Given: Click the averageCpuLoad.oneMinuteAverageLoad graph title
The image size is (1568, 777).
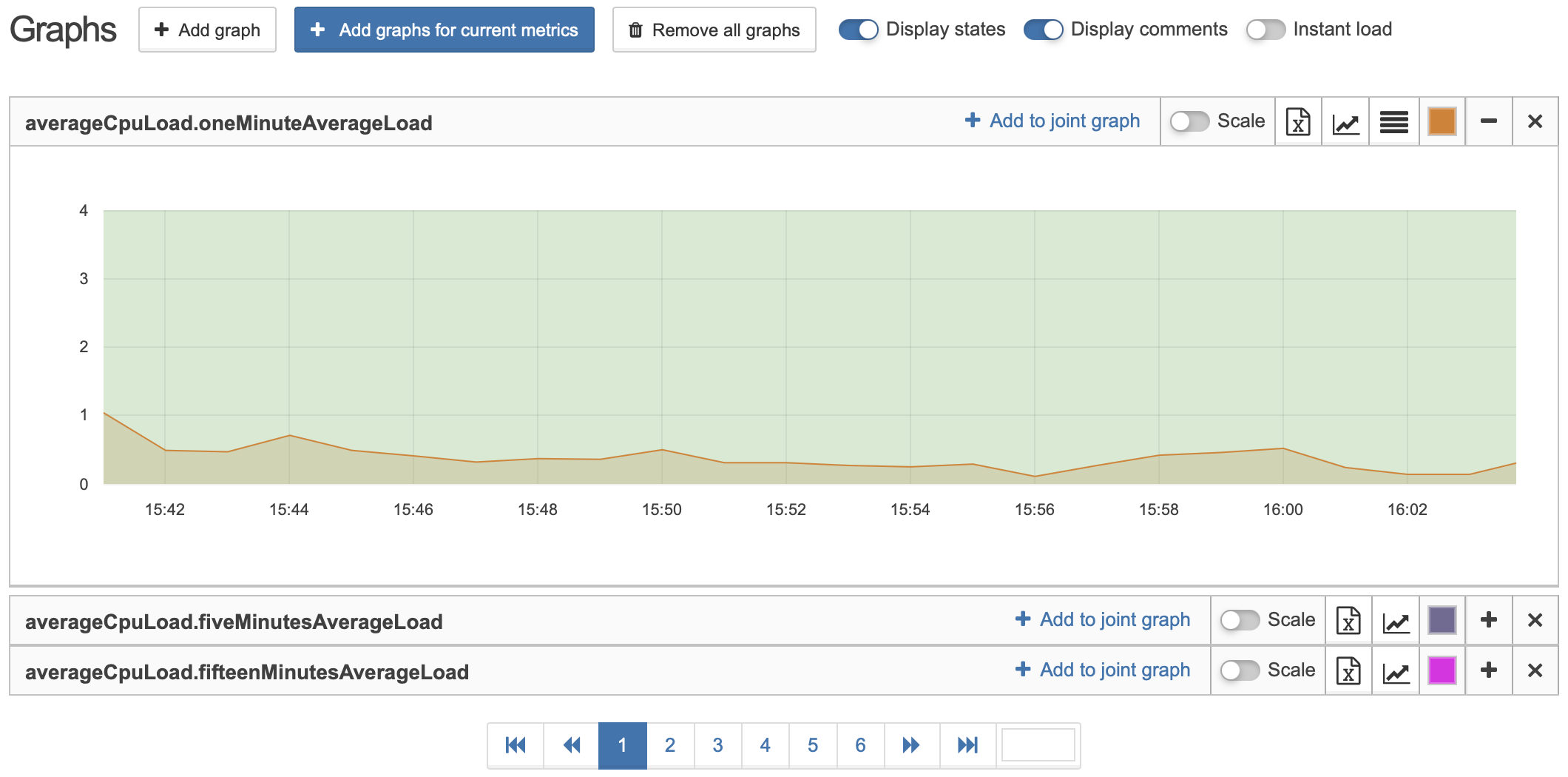Looking at the screenshot, I should (x=229, y=123).
